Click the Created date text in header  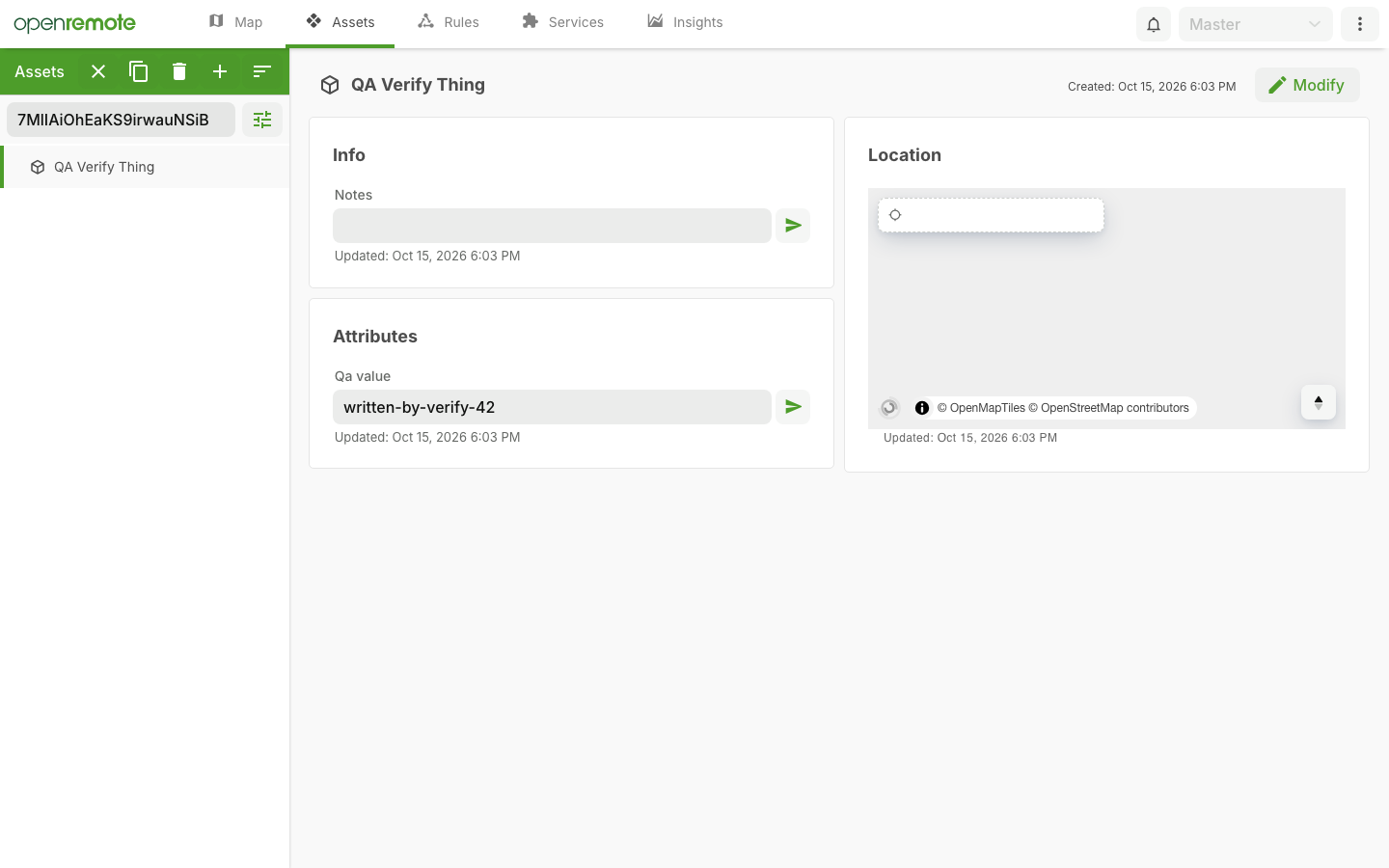pyautogui.click(x=1152, y=87)
